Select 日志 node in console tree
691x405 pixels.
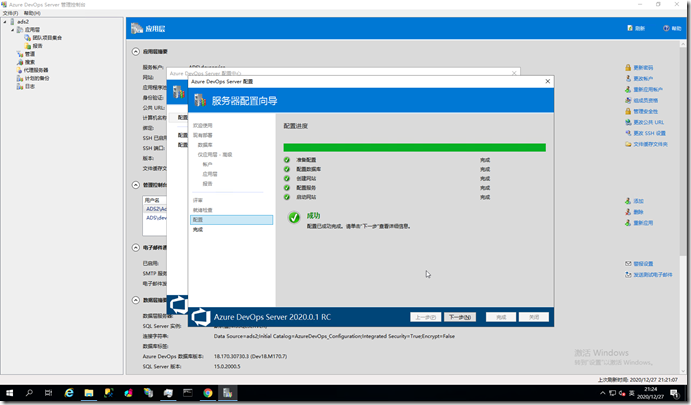click(x=30, y=86)
